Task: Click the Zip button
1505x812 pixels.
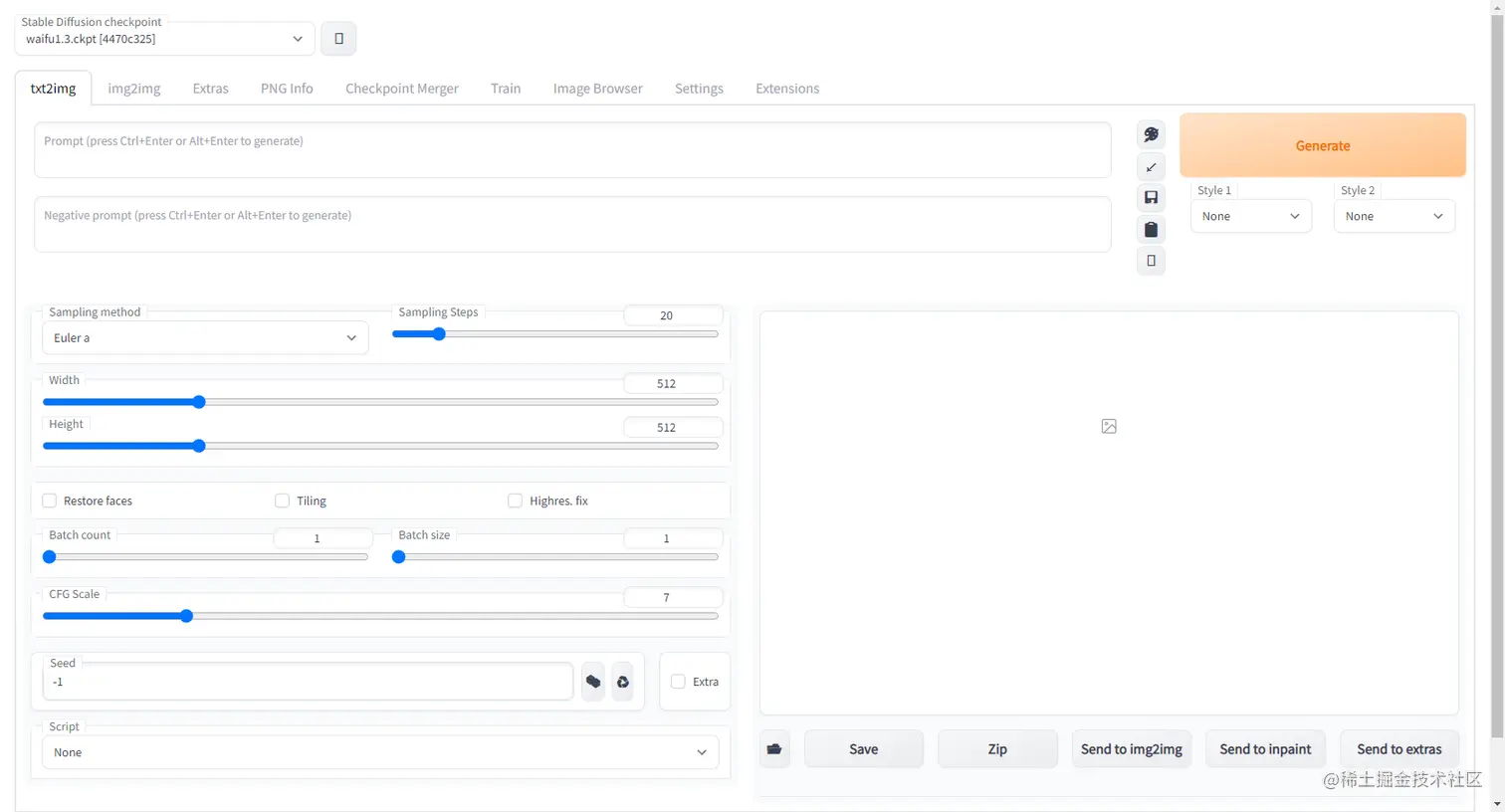Action: tap(997, 749)
